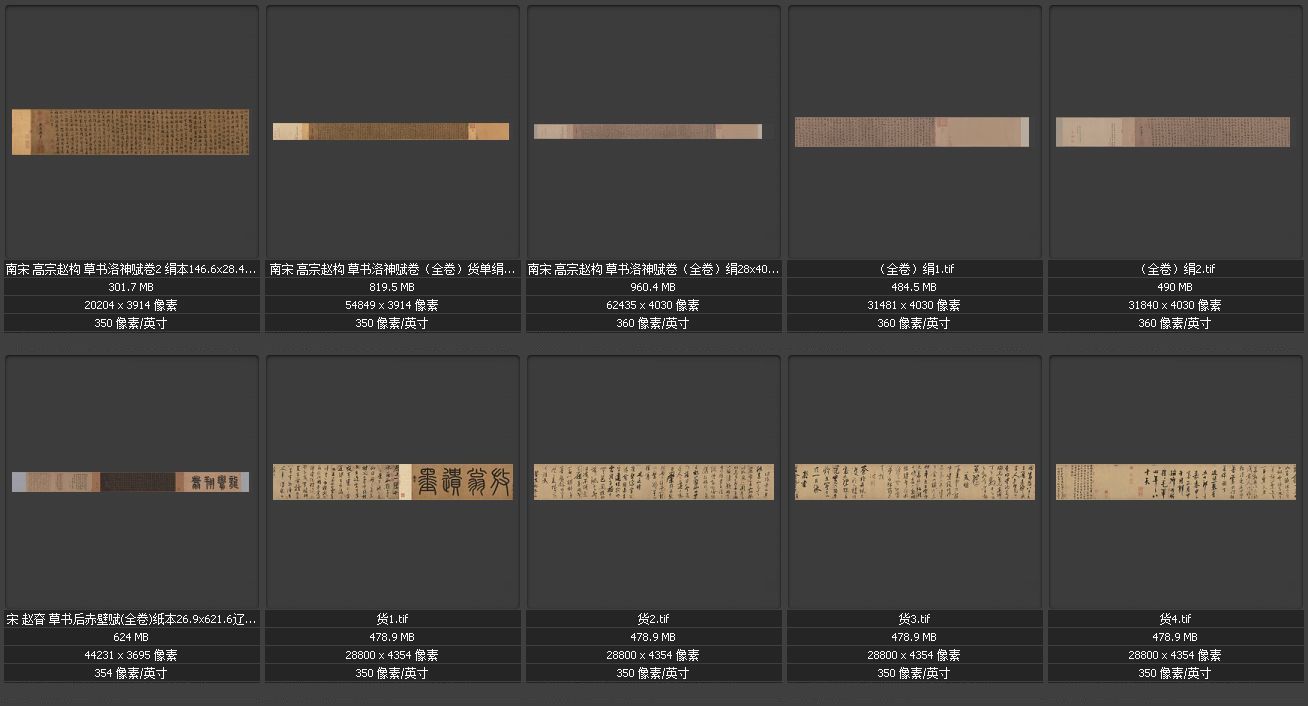Select the 960.4 MB scroll image thumbnail

(x=648, y=131)
